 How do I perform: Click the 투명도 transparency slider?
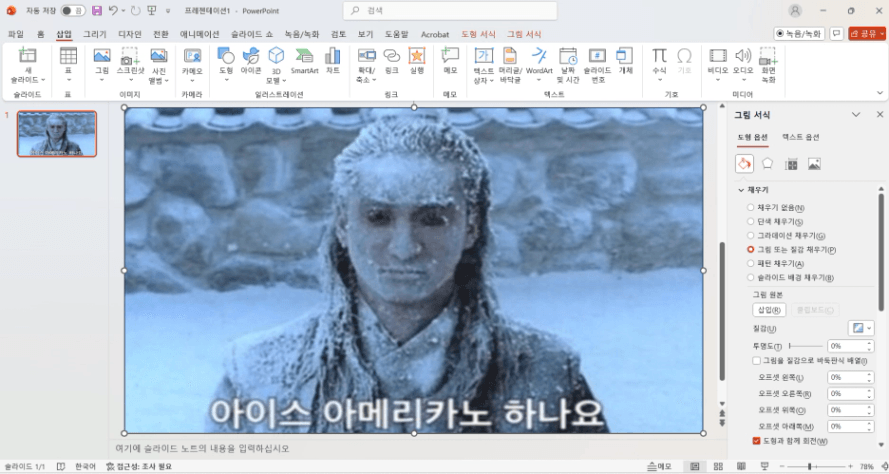click(x=806, y=346)
